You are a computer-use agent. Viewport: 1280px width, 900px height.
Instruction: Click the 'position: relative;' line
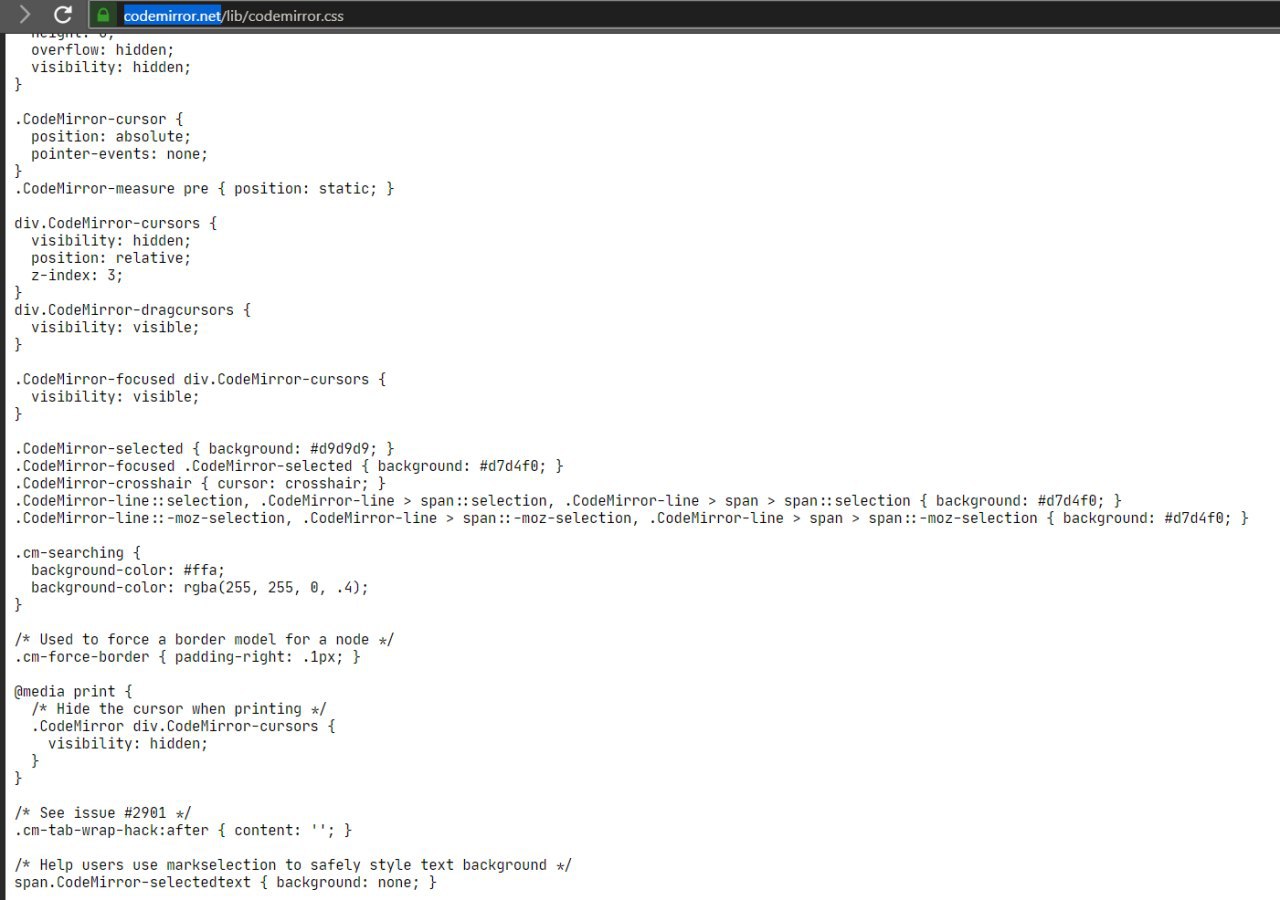pos(111,258)
